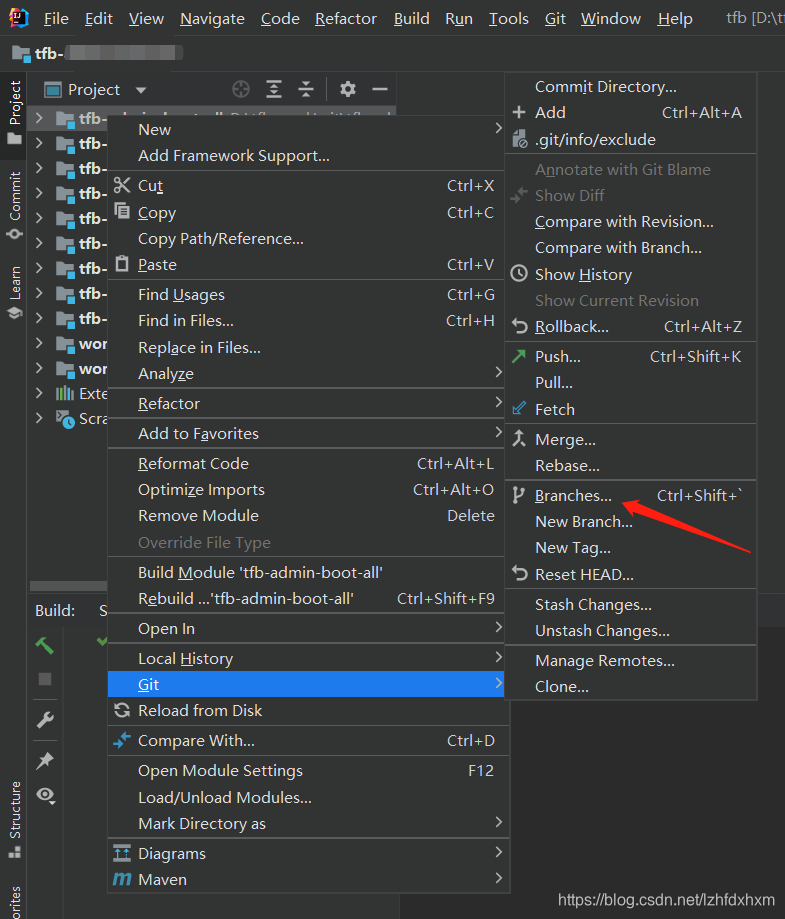Choose Push... in Git submenu
The image size is (785, 919).
(631, 356)
